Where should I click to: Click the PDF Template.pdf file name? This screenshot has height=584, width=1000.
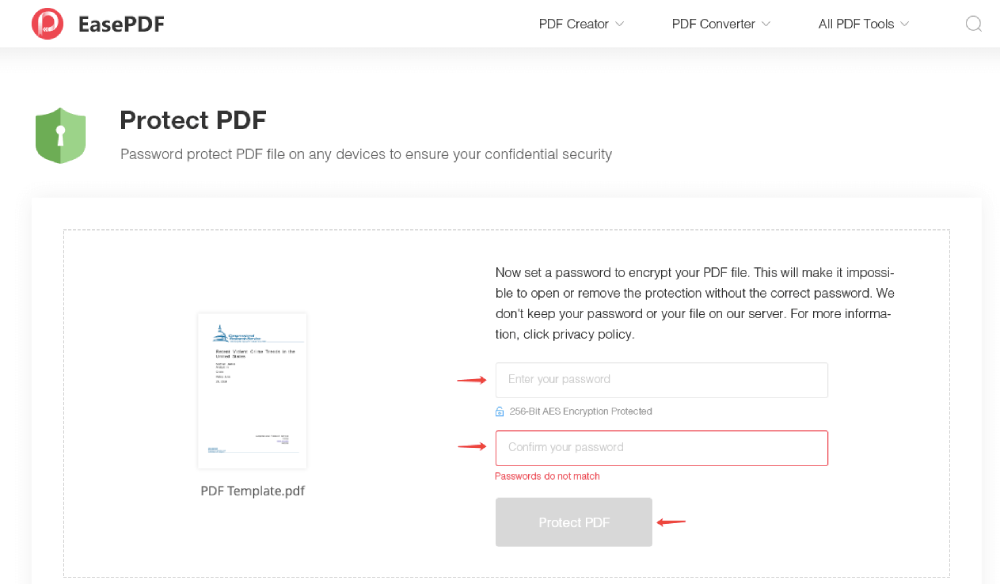coord(252,491)
